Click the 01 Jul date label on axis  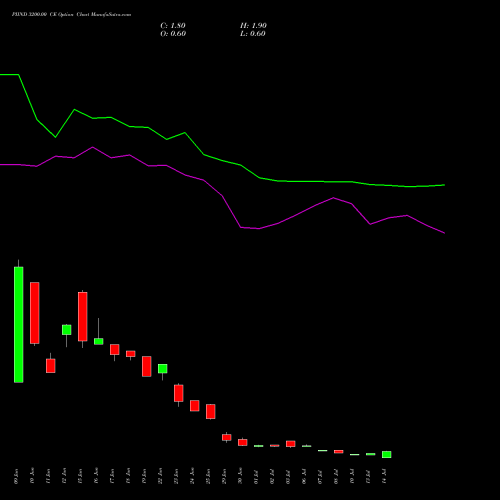(x=257, y=476)
